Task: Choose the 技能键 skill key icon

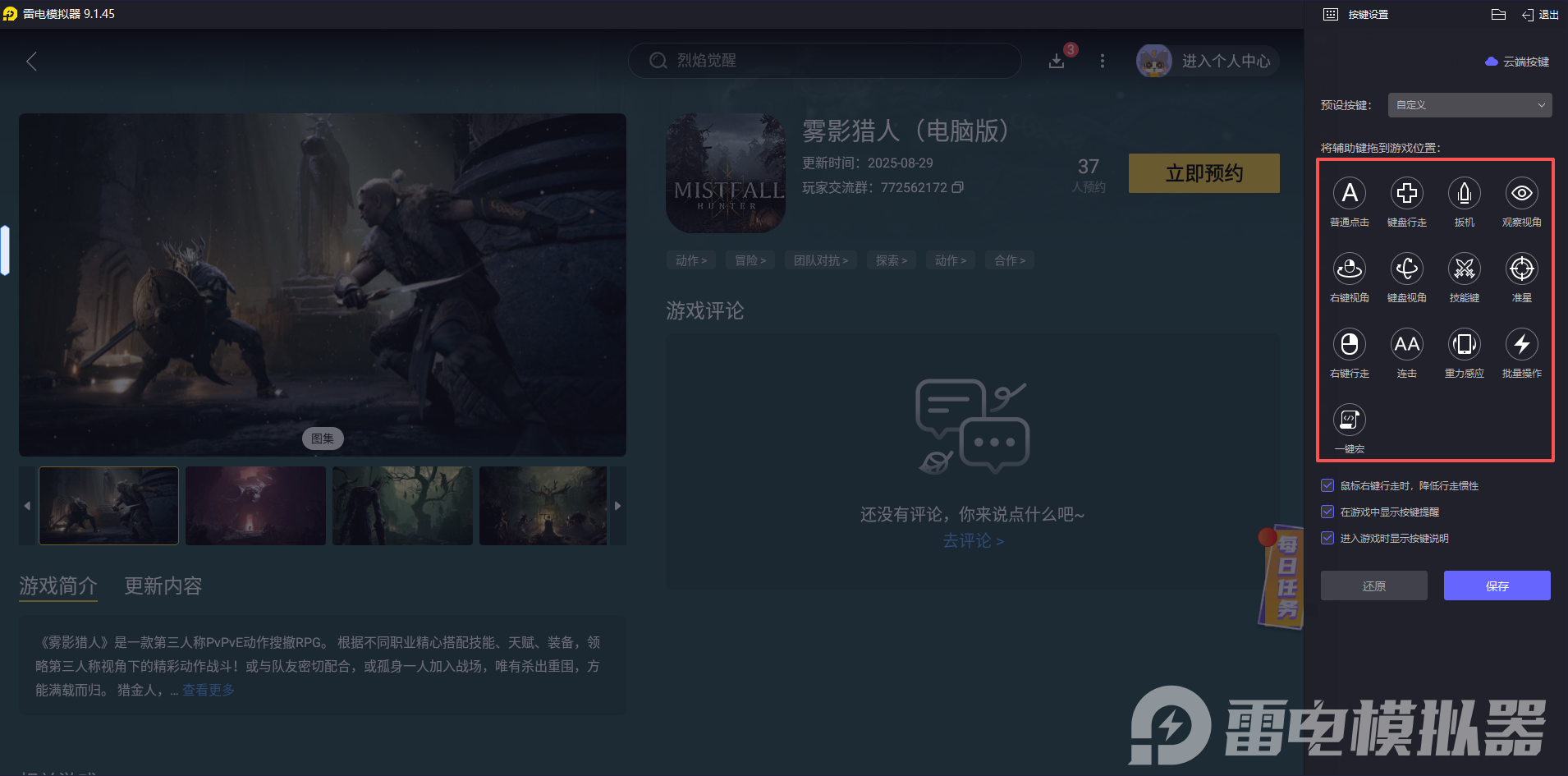Action: [1464, 269]
